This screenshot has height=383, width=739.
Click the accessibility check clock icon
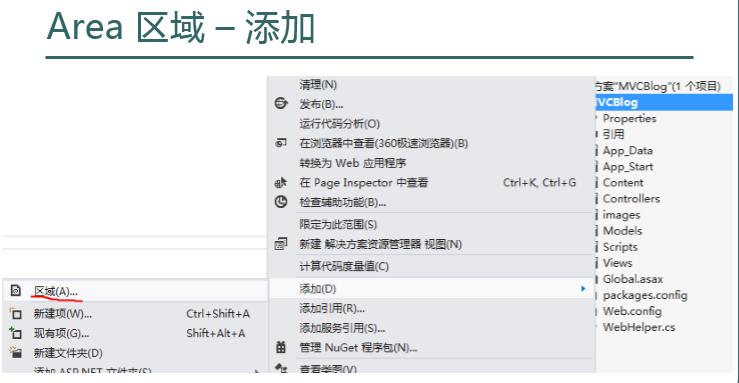(x=281, y=202)
